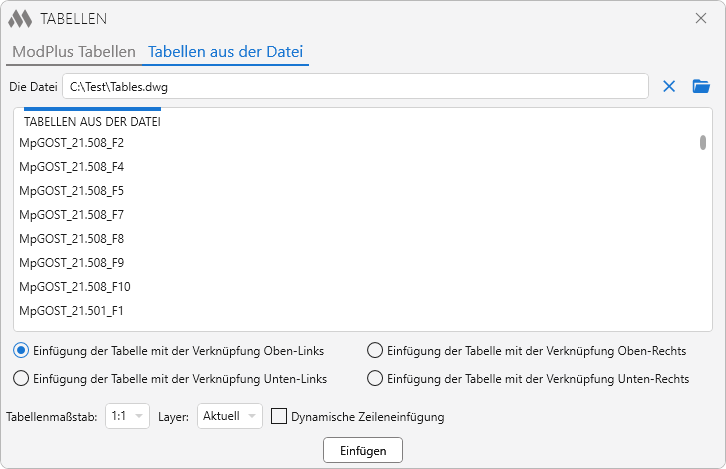The height and width of the screenshot is (469, 726).
Task: Select Oben-Rechts insertion radio button
Action: (375, 351)
